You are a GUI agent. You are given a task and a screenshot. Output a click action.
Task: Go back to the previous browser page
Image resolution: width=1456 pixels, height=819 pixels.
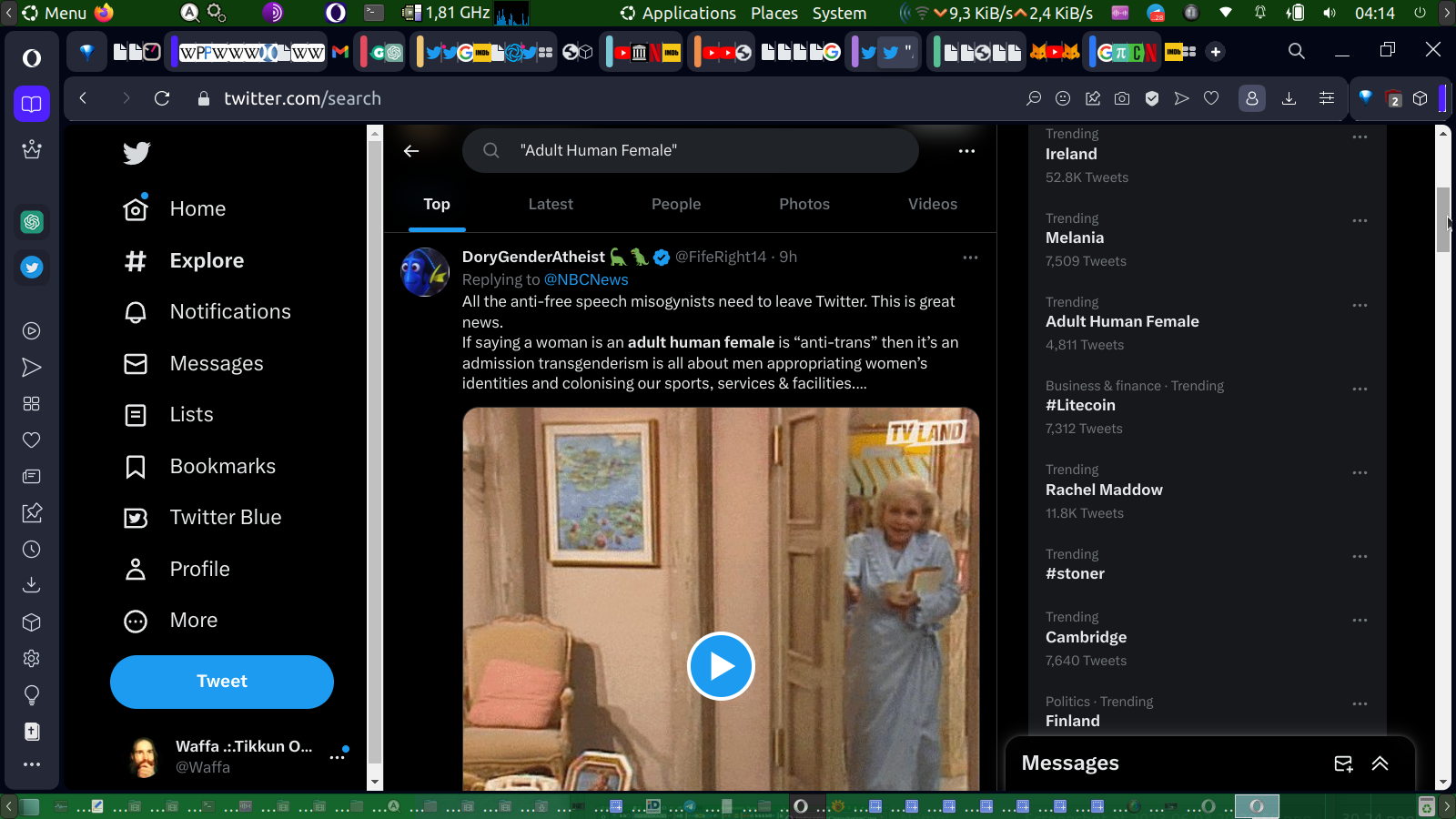tap(83, 98)
